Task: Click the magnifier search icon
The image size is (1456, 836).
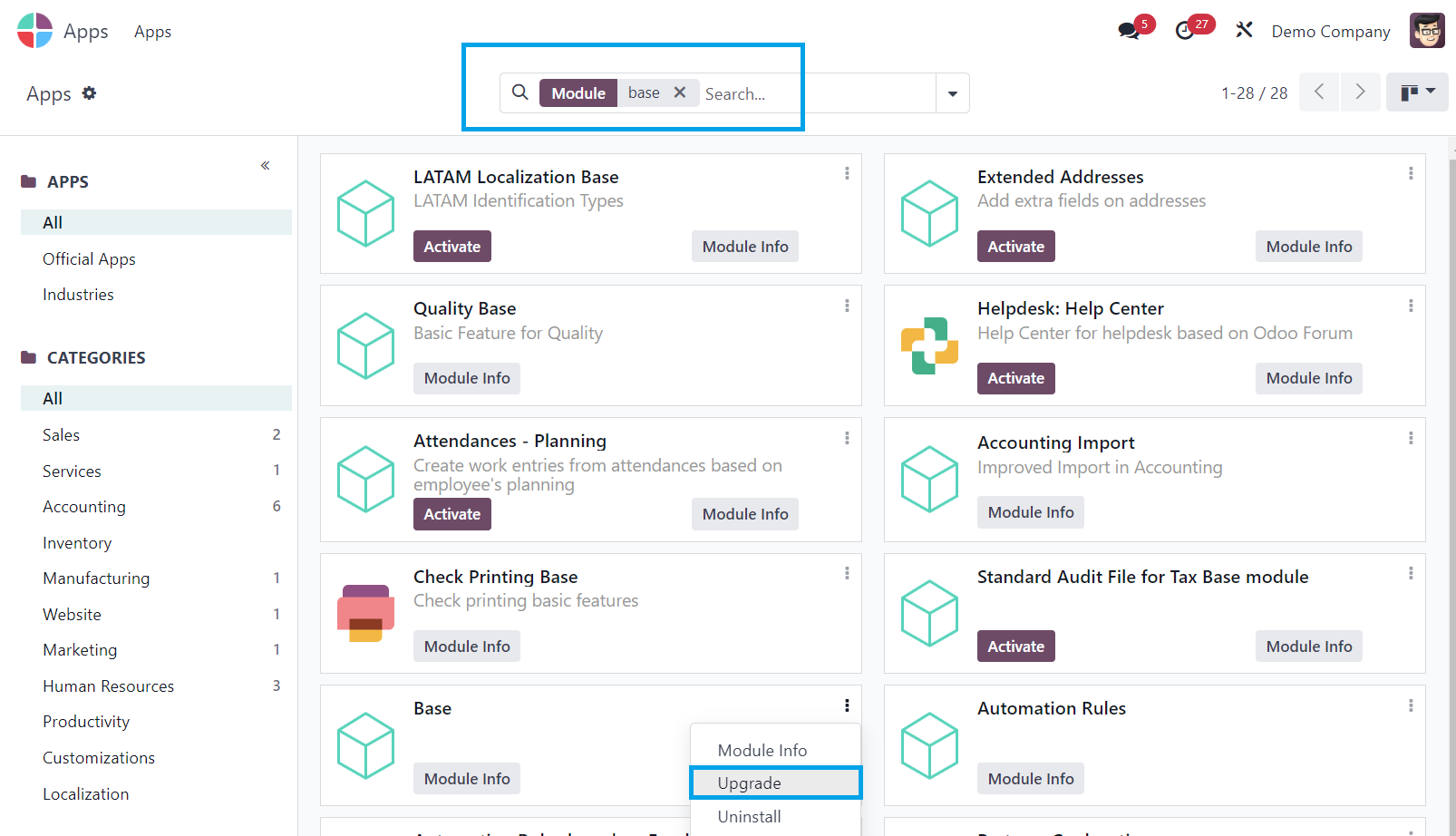Action: (x=519, y=92)
